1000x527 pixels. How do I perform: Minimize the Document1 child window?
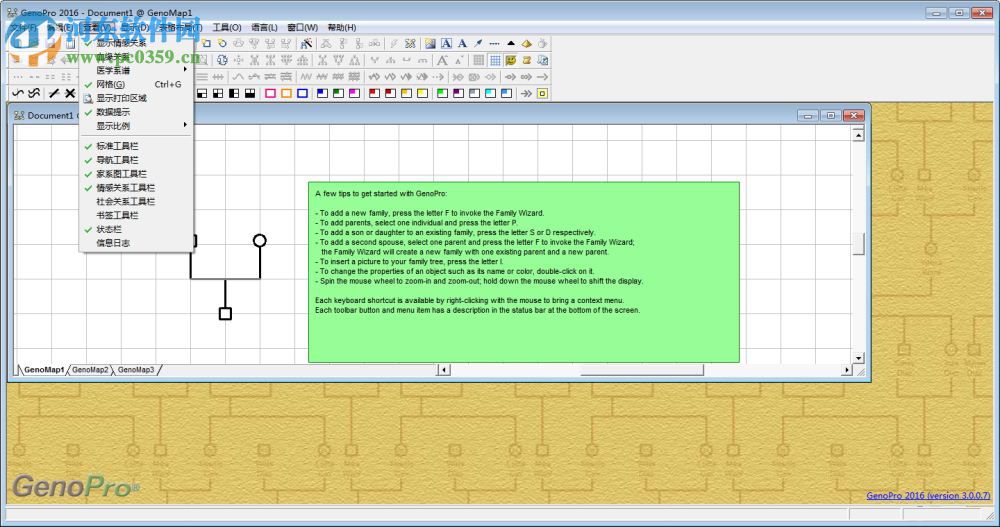[807, 115]
